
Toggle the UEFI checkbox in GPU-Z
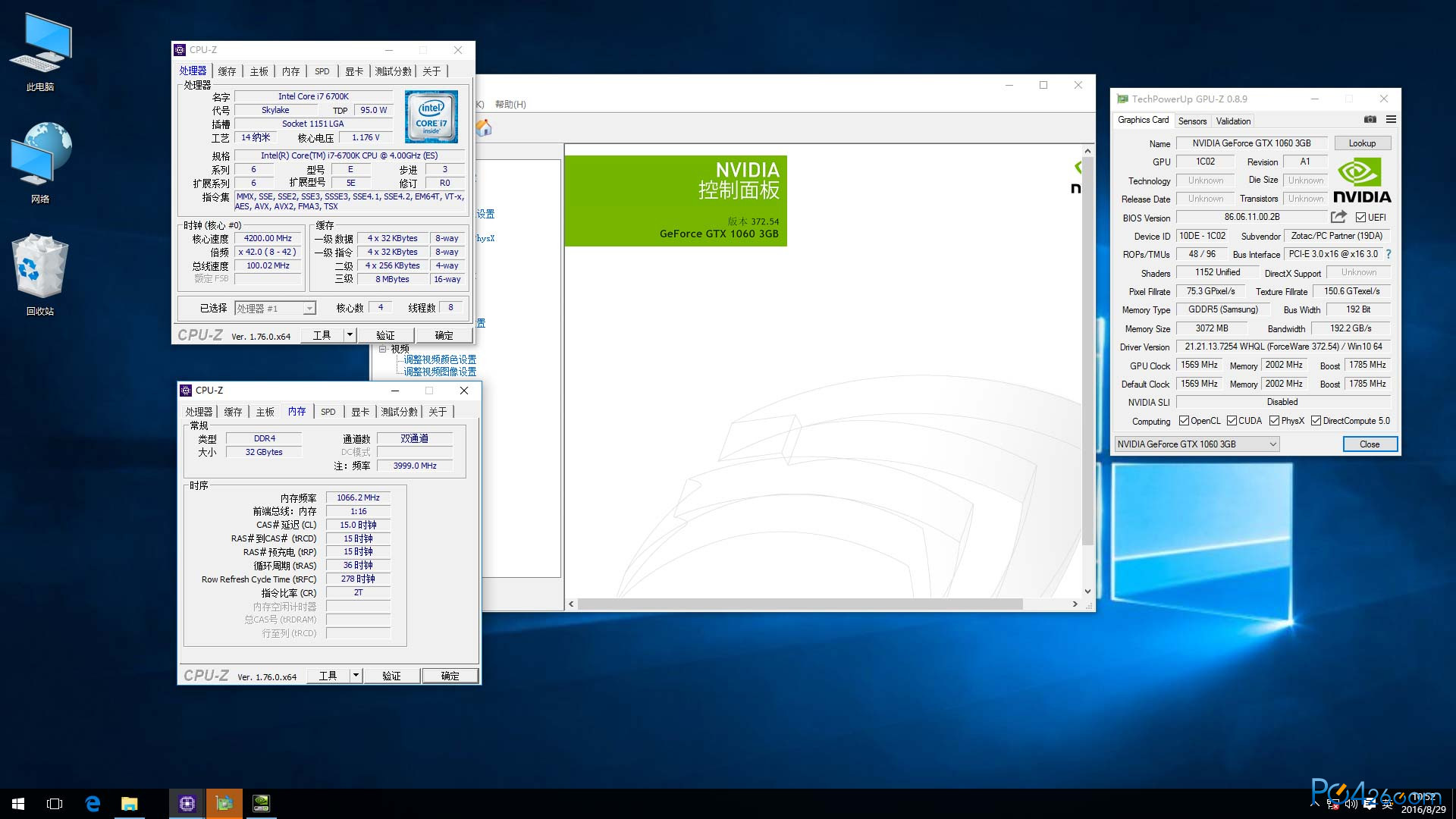pos(1360,218)
